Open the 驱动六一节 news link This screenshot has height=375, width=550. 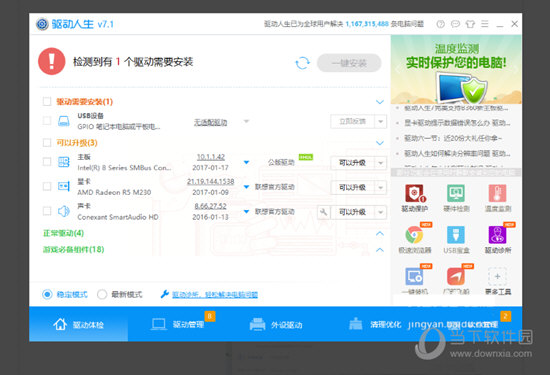coord(453,138)
